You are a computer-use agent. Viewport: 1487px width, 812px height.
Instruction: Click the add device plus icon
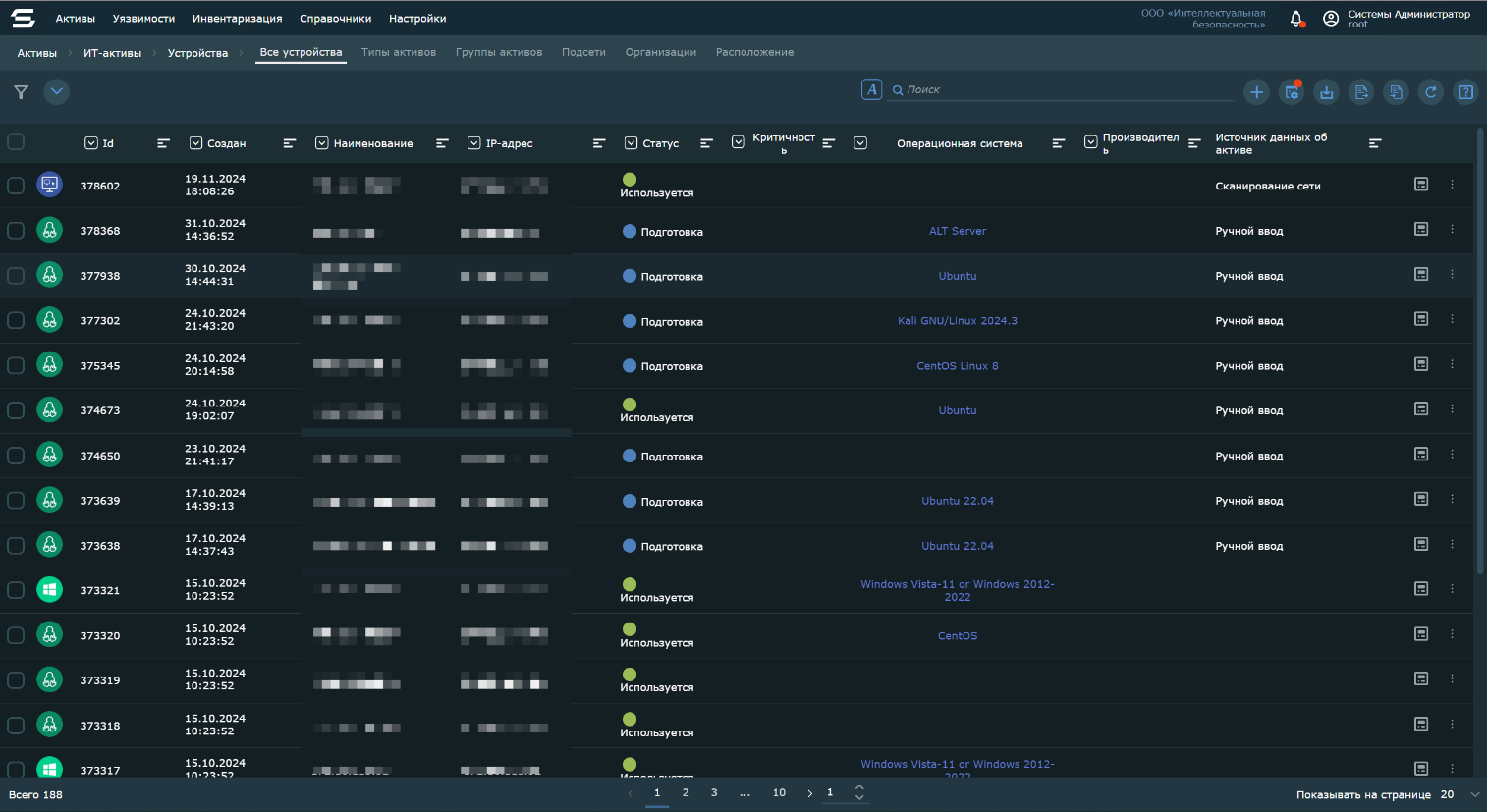(x=1256, y=92)
